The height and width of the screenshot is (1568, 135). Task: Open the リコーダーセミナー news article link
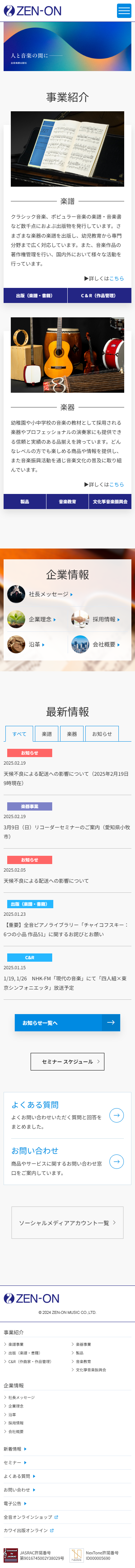pos(67,831)
